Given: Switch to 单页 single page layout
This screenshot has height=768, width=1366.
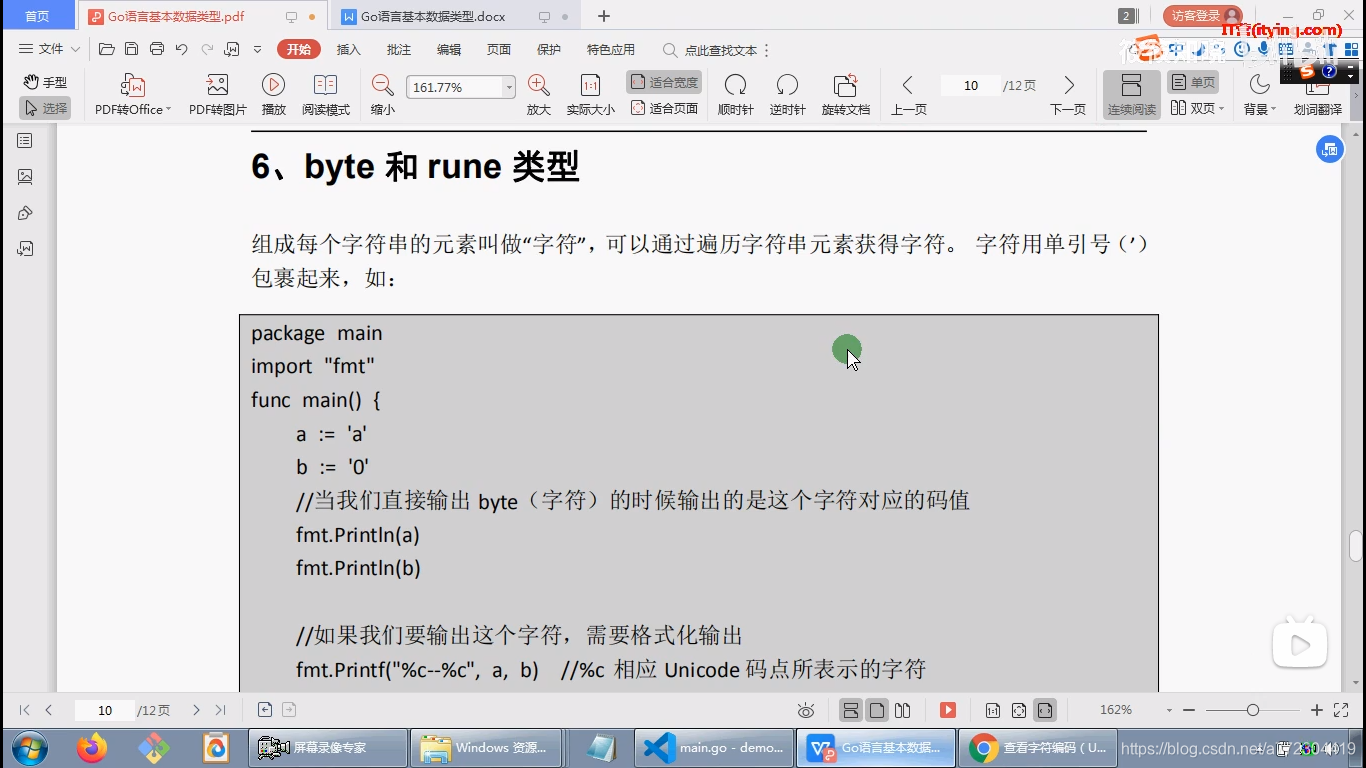Looking at the screenshot, I should tap(1193, 82).
